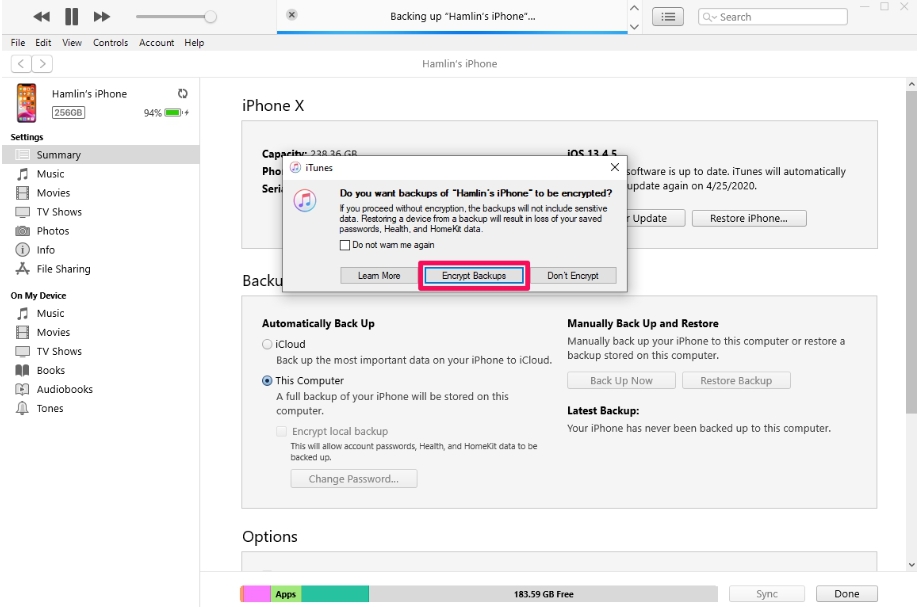
Task: Click the sync spinner icon beside device name
Action: click(183, 94)
